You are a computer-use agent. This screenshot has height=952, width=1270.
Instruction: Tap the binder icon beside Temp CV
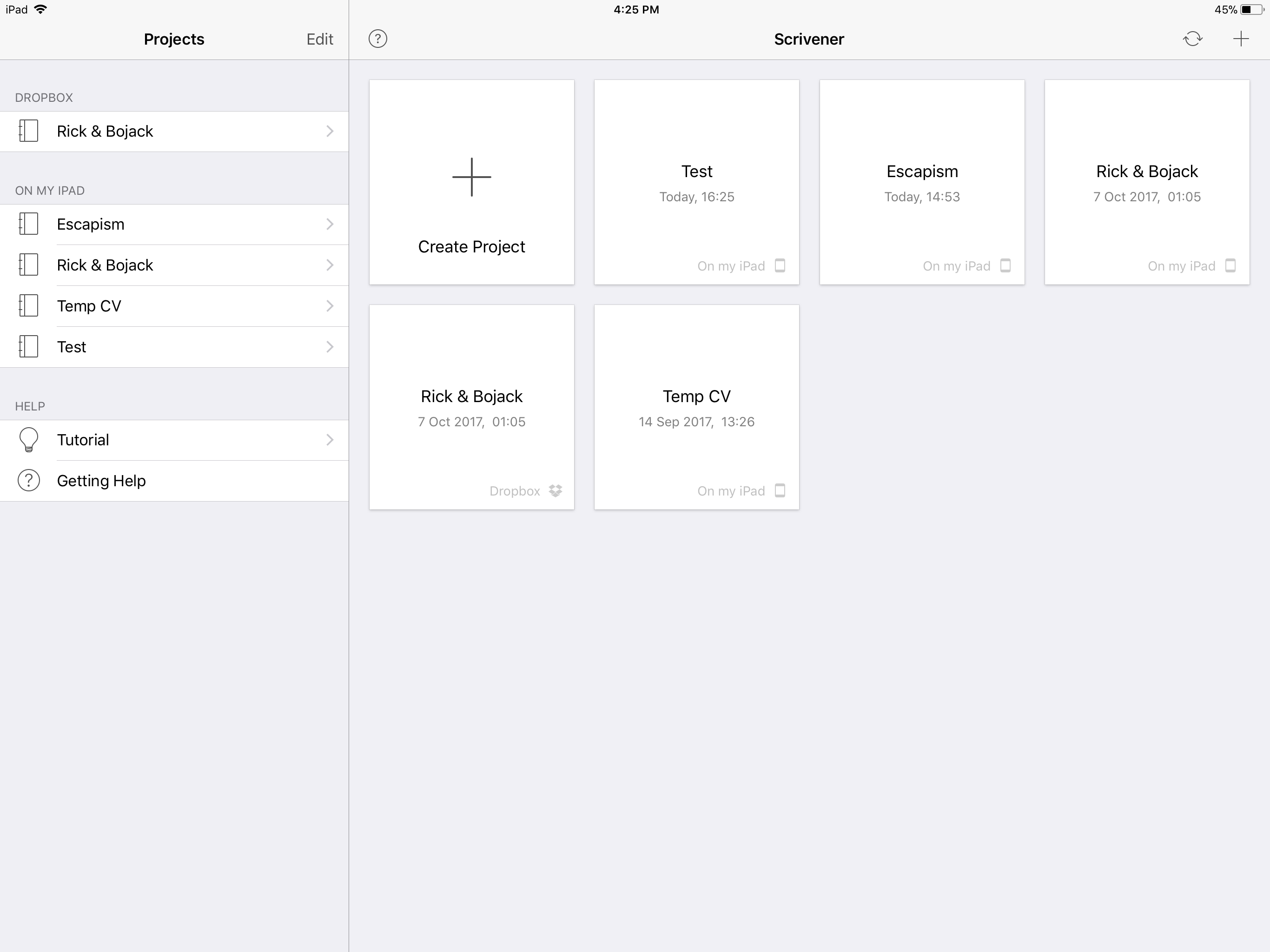[28, 305]
